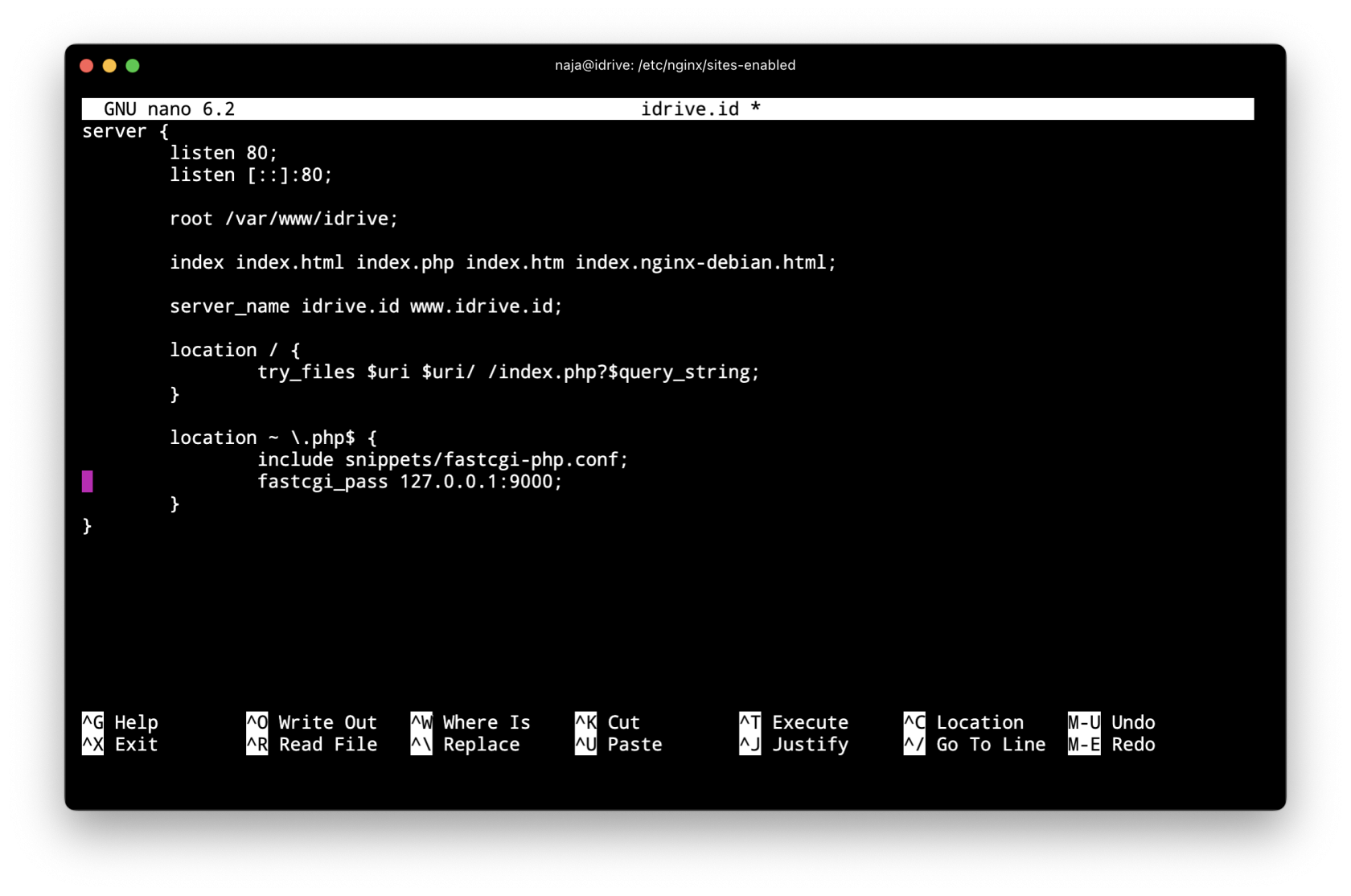Click the ^C Location shortcut
Screen dimensions: 1351x896
pyautogui.click(x=963, y=722)
